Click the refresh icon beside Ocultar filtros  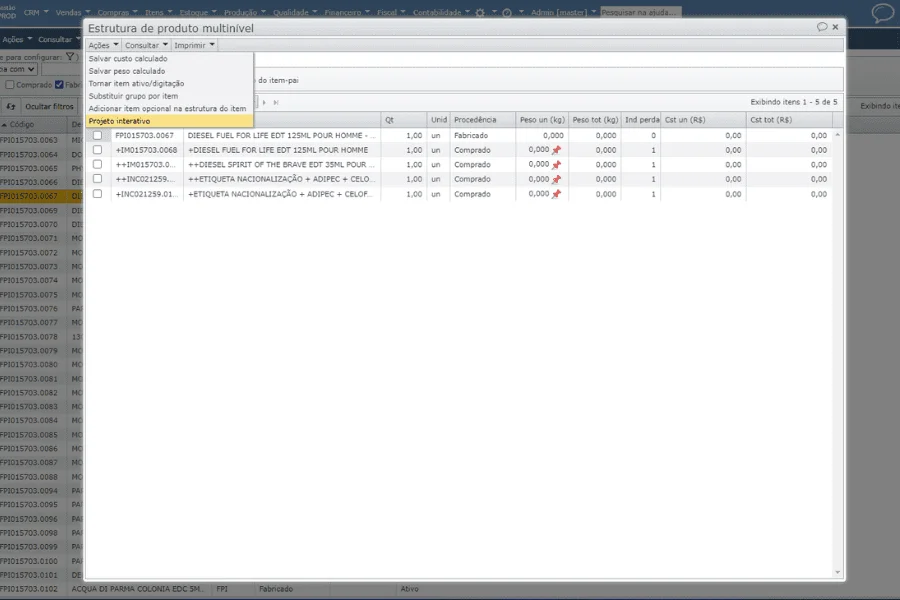click(x=11, y=105)
